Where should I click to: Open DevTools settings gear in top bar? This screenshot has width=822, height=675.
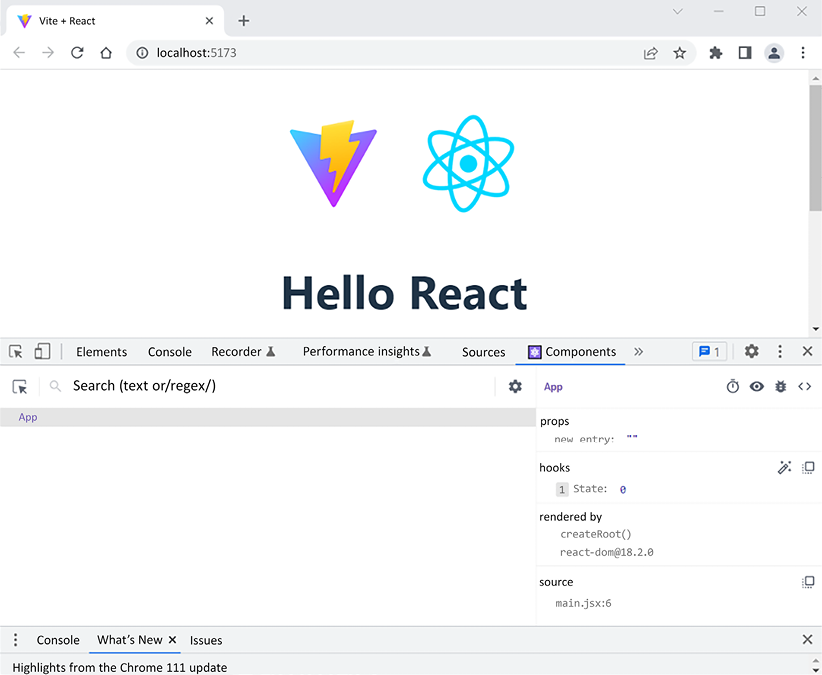pyautogui.click(x=752, y=351)
